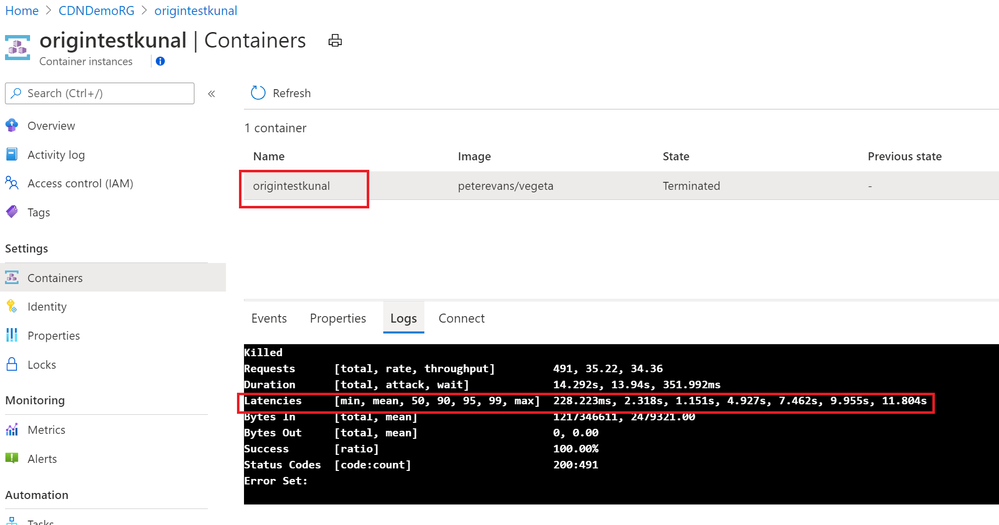Click the search magnifier icon
Image resolution: width=999 pixels, height=525 pixels.
17,93
